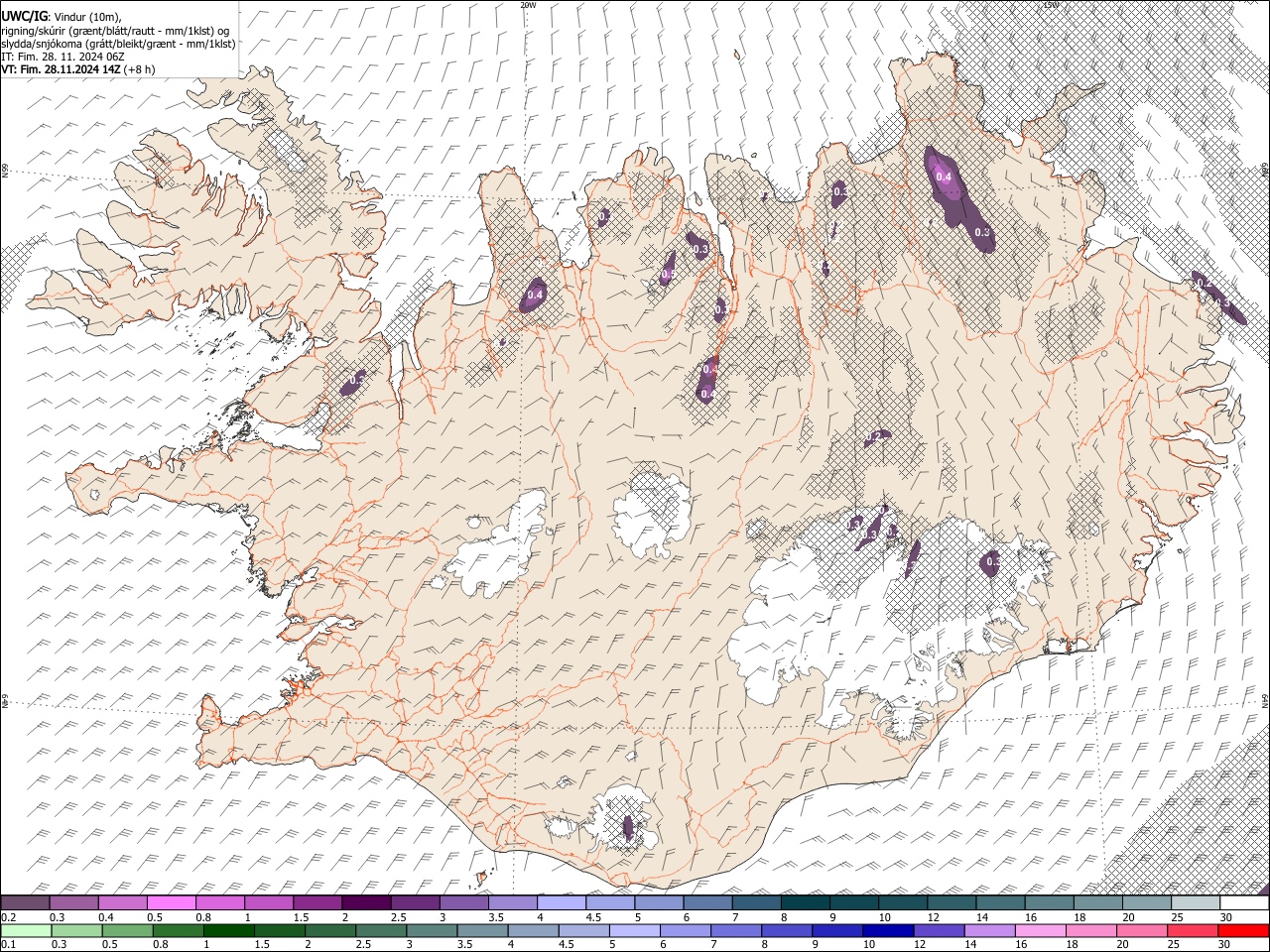Click the 'VT: Fim. 28.11.2024 14Z (+8 h)' line

coord(77,69)
